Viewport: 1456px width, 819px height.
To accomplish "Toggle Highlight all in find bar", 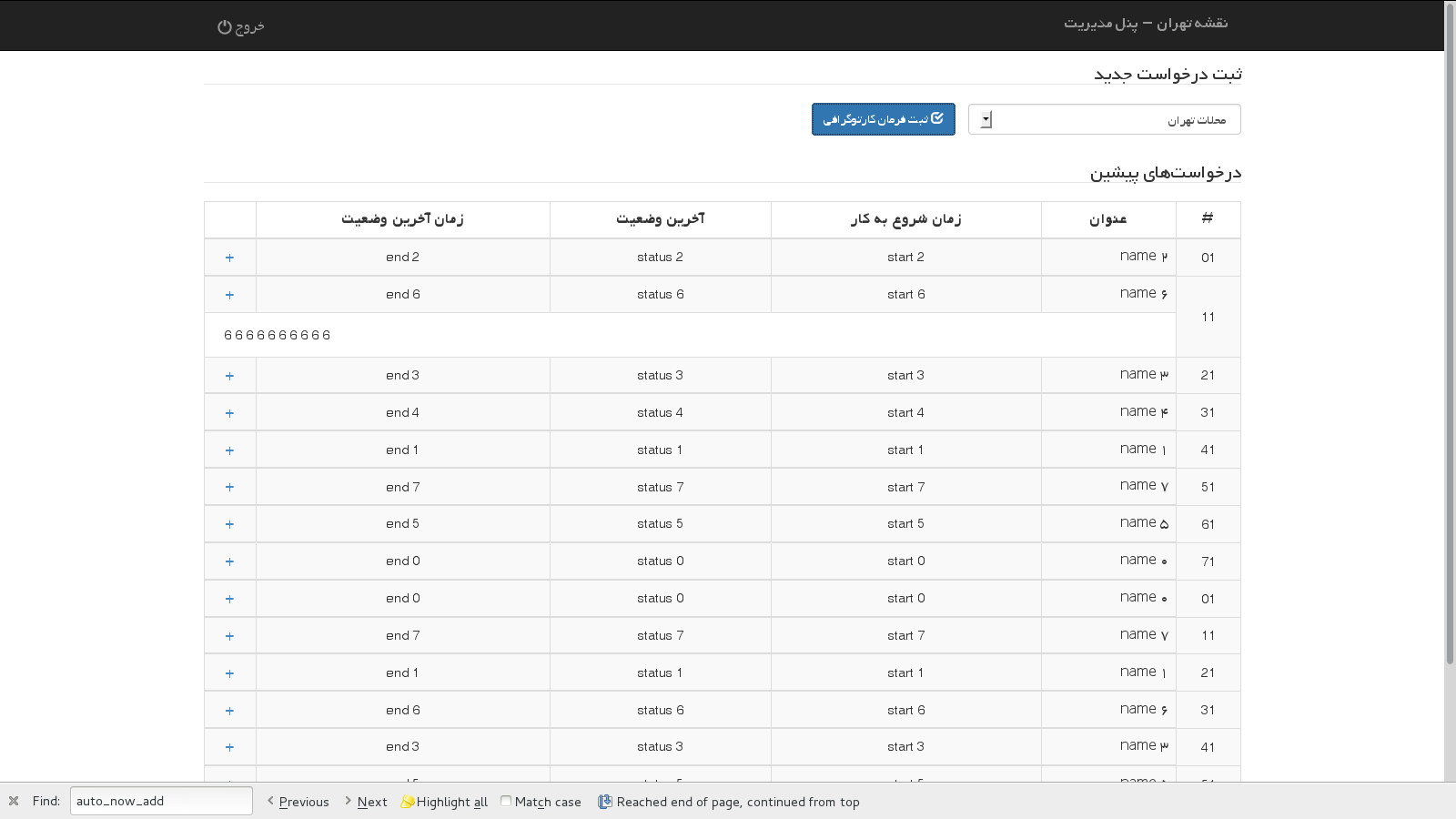I will click(x=444, y=802).
